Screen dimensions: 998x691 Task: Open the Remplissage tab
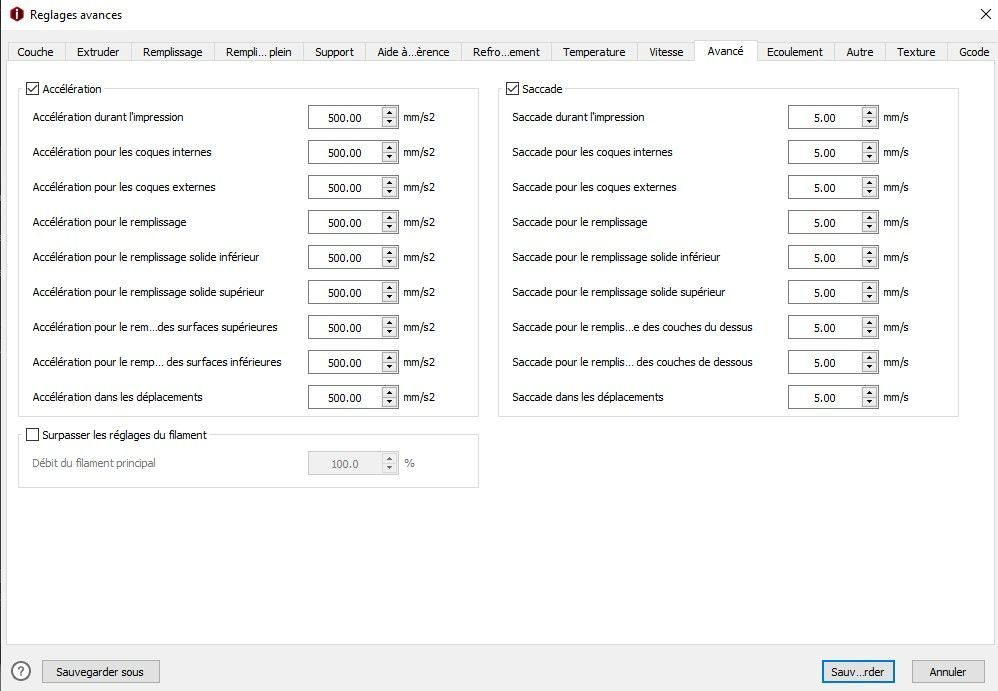coord(172,52)
